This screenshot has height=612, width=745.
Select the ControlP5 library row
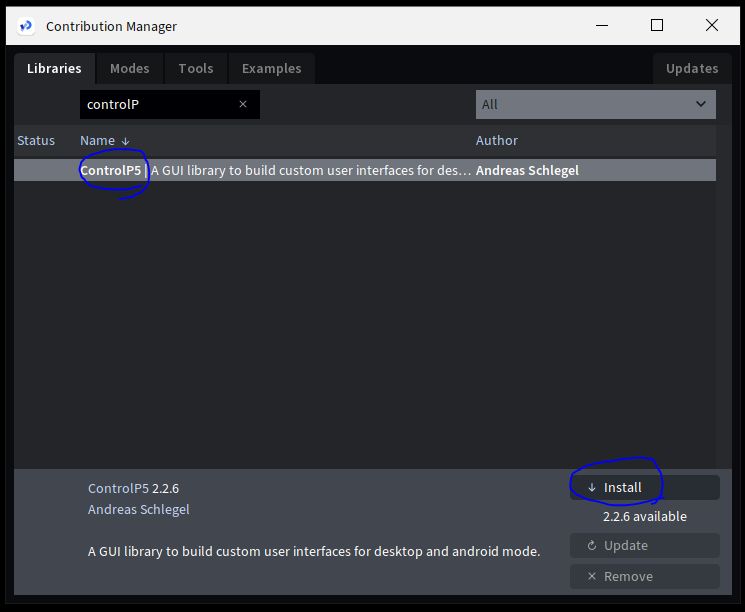point(365,170)
